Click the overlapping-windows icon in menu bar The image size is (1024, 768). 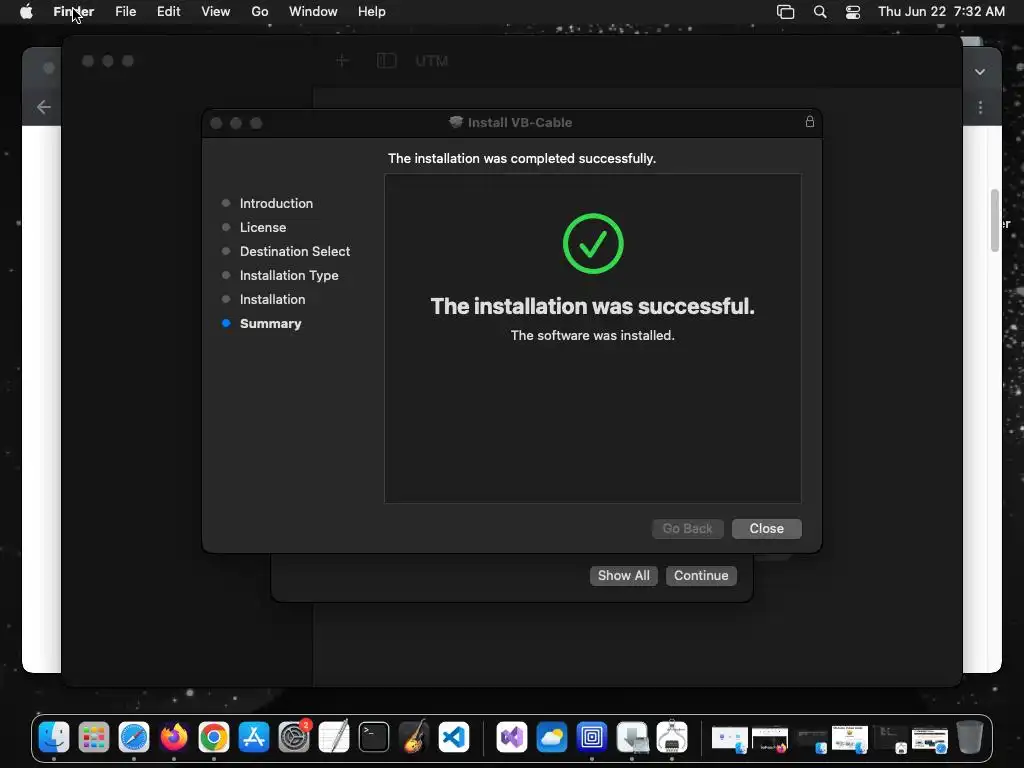tap(786, 12)
